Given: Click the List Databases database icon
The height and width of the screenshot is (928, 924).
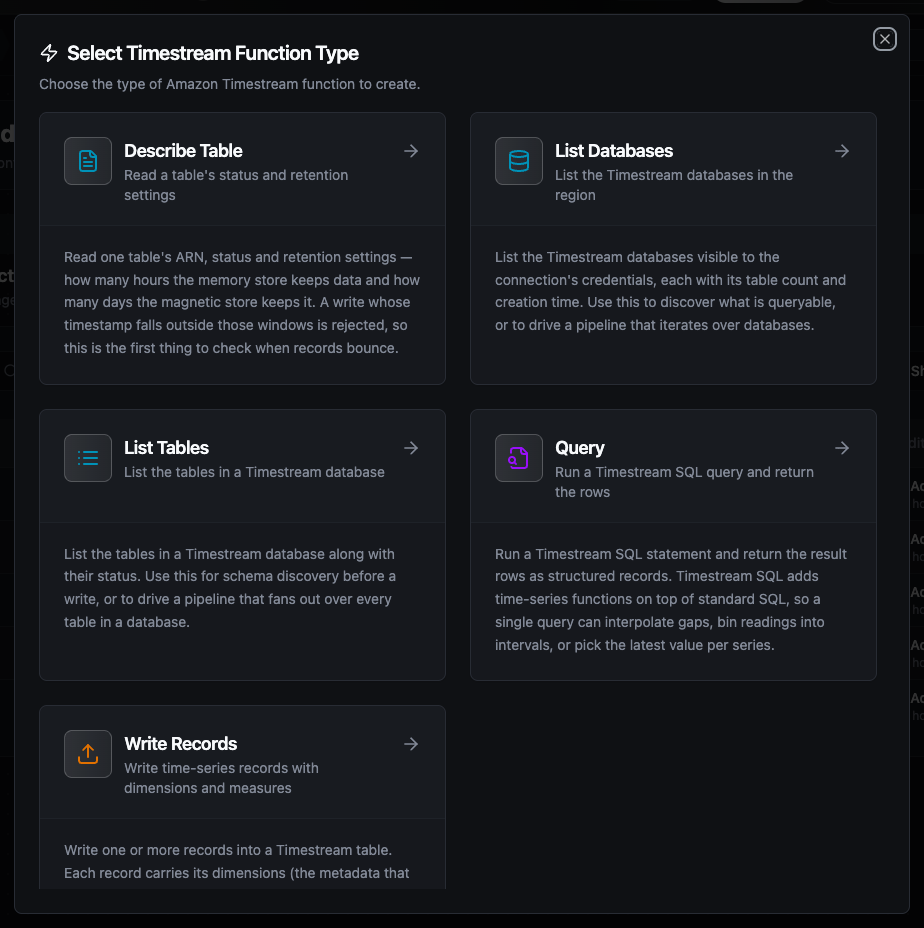Looking at the screenshot, I should pyautogui.click(x=519, y=161).
